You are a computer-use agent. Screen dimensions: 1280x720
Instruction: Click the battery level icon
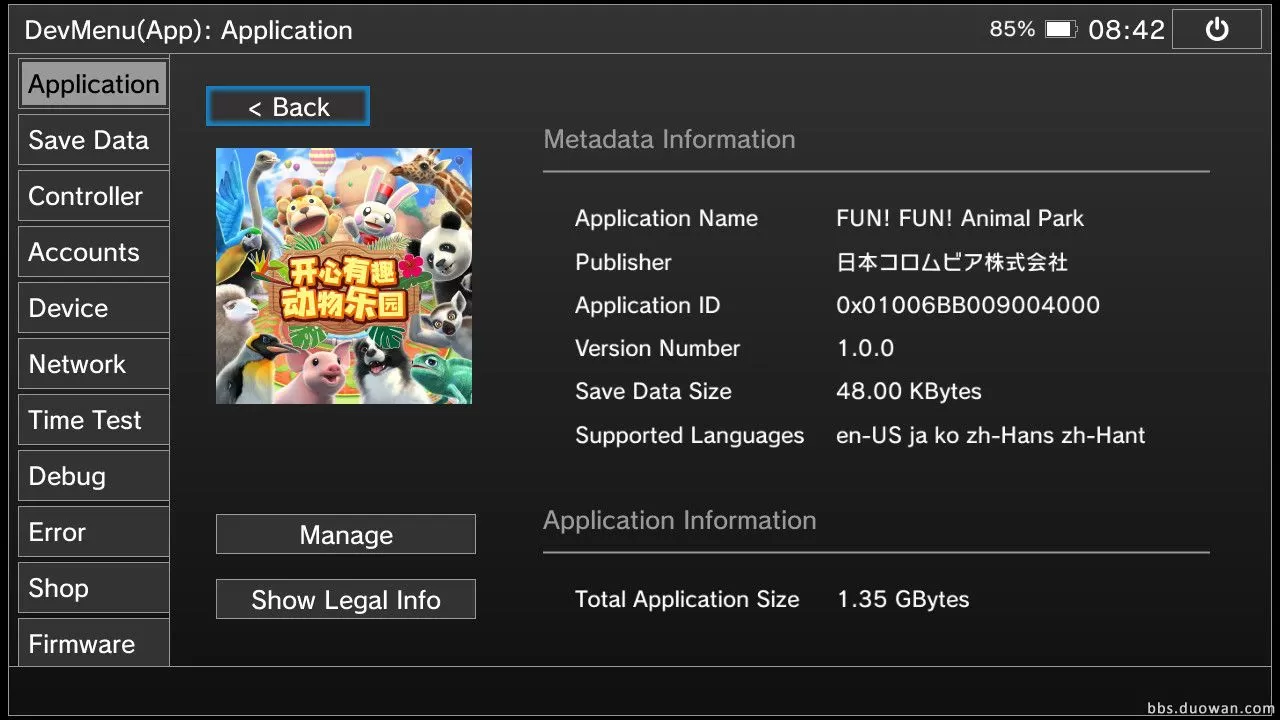pos(1060,30)
